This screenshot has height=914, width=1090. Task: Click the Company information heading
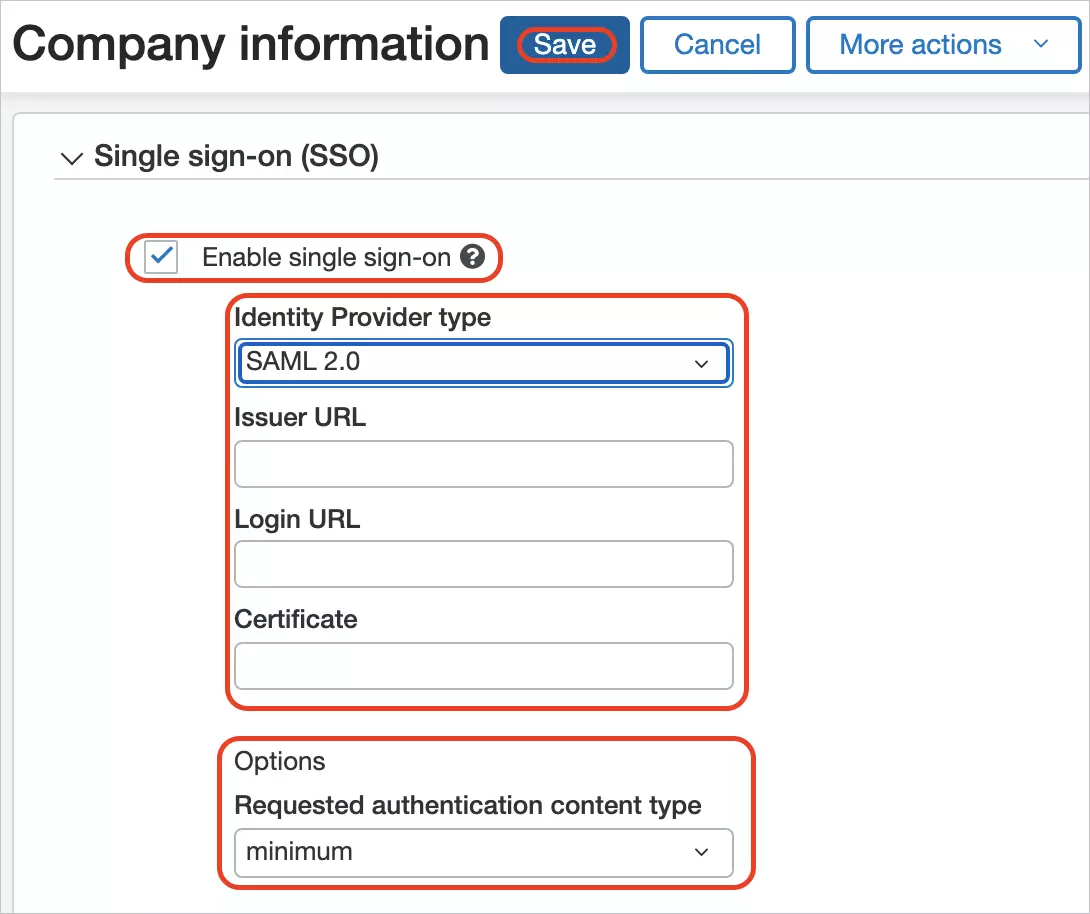tap(251, 44)
